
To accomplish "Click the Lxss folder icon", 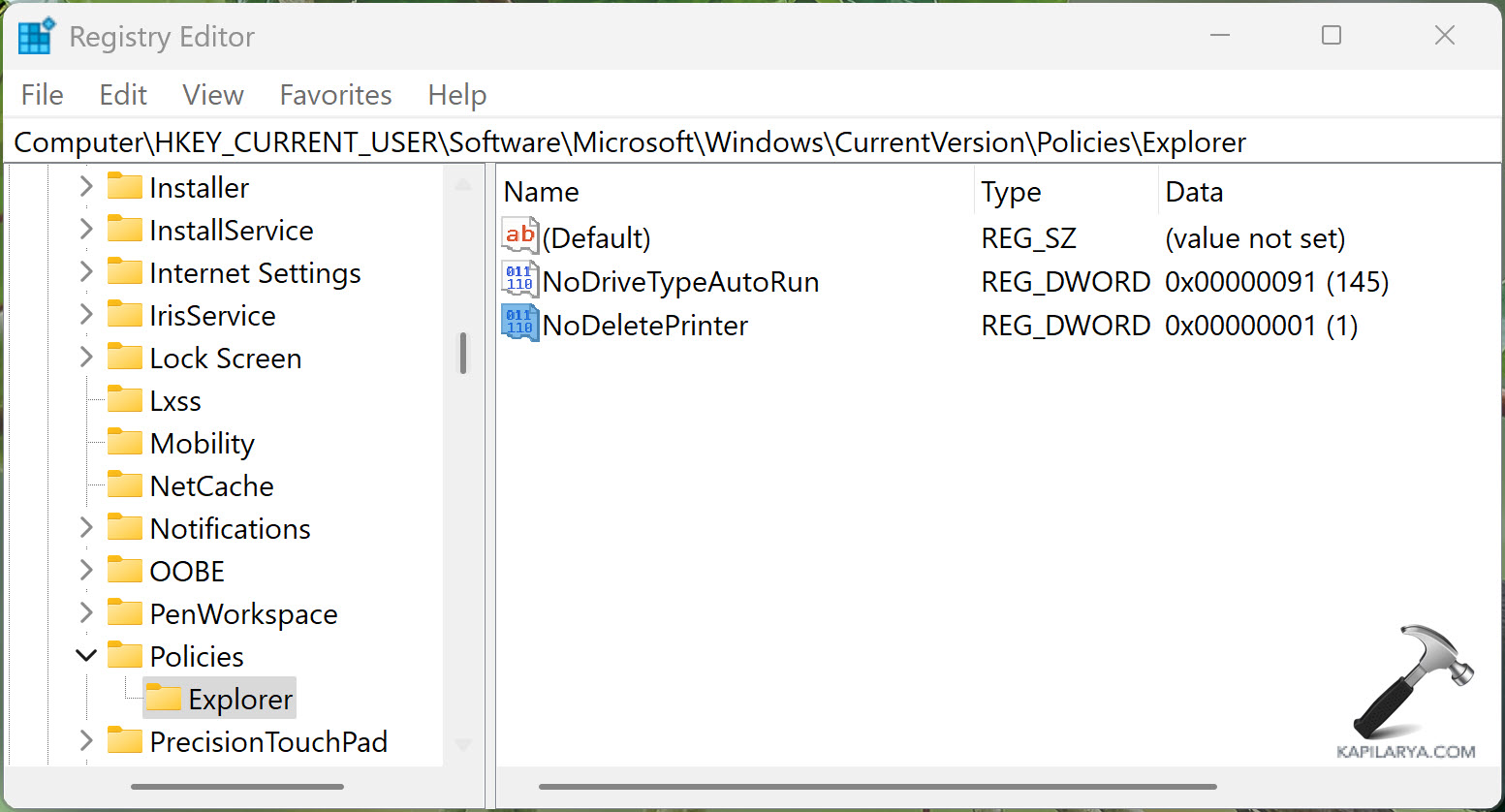I will click(x=125, y=400).
